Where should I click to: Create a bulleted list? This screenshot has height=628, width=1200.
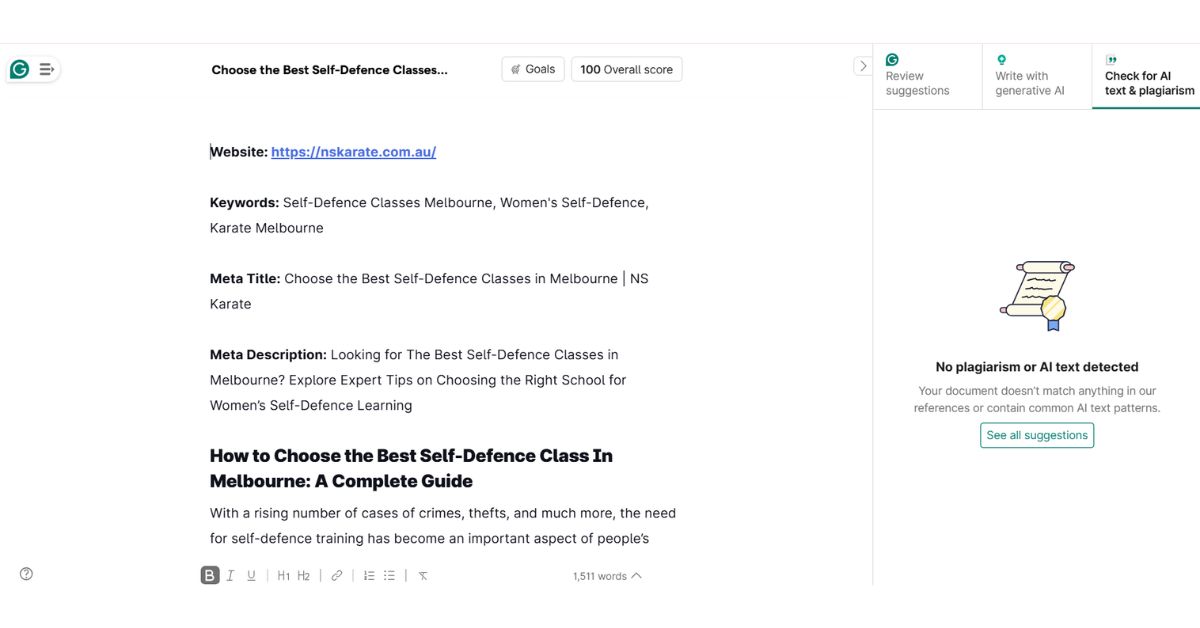pos(390,575)
